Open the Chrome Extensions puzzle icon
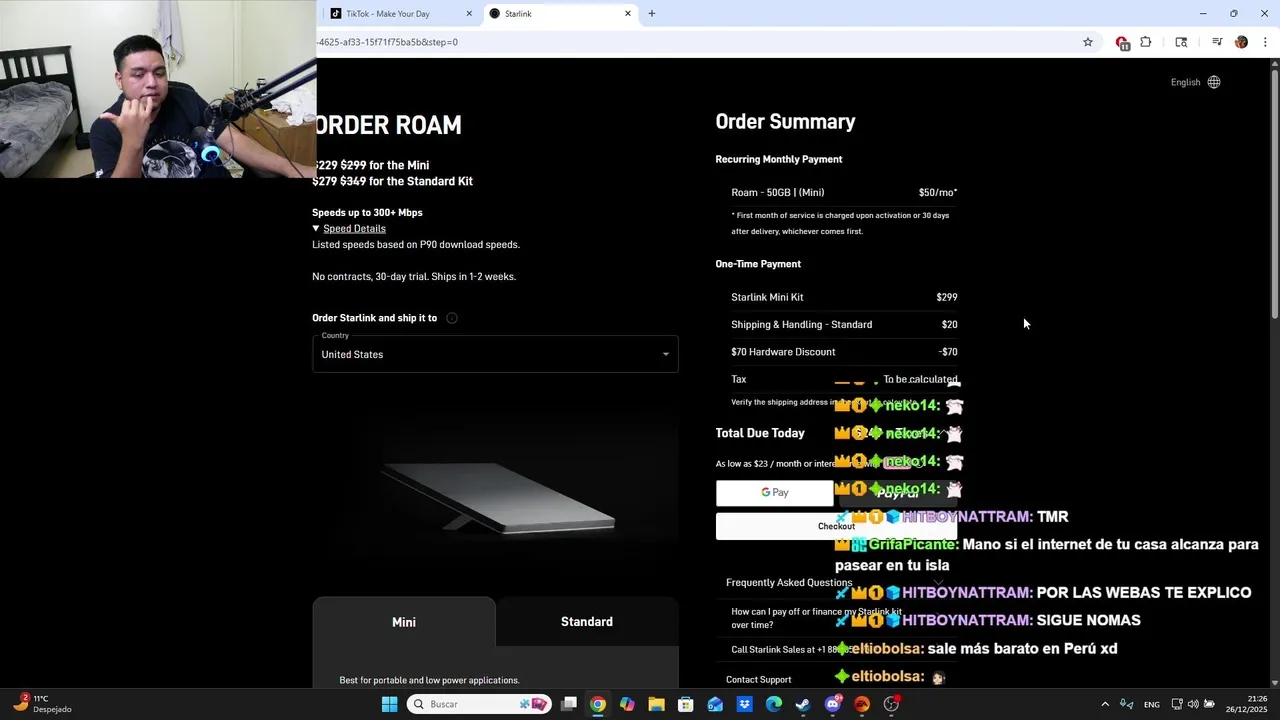 pos(1146,42)
